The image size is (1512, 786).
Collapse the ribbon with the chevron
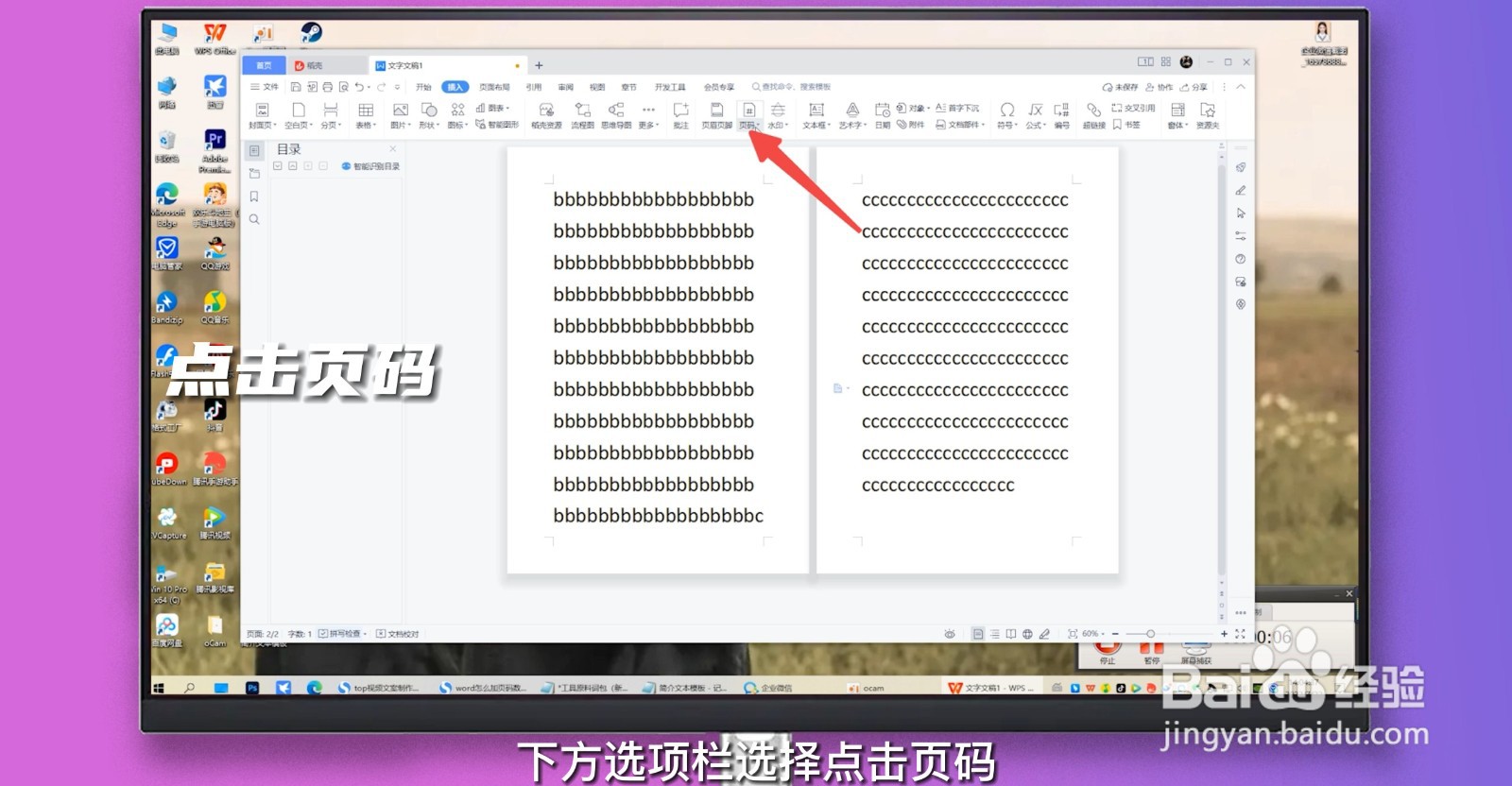coord(1241,87)
